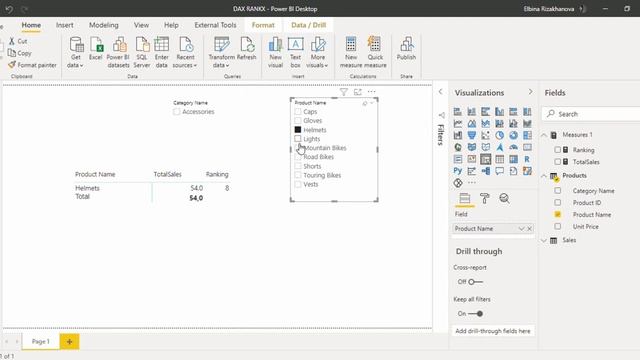This screenshot has width=640, height=360.
Task: Uncheck the Helmets slicer option
Action: (x=298, y=130)
